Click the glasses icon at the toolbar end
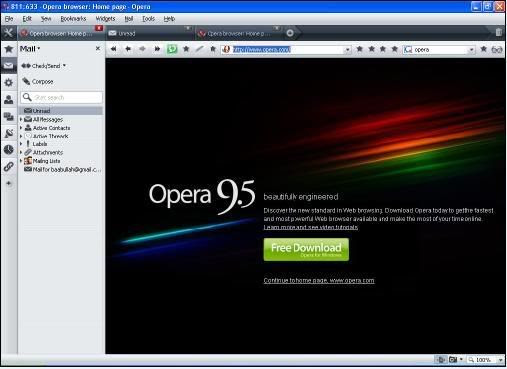Viewport: 507px width, 369px height. pos(497,50)
